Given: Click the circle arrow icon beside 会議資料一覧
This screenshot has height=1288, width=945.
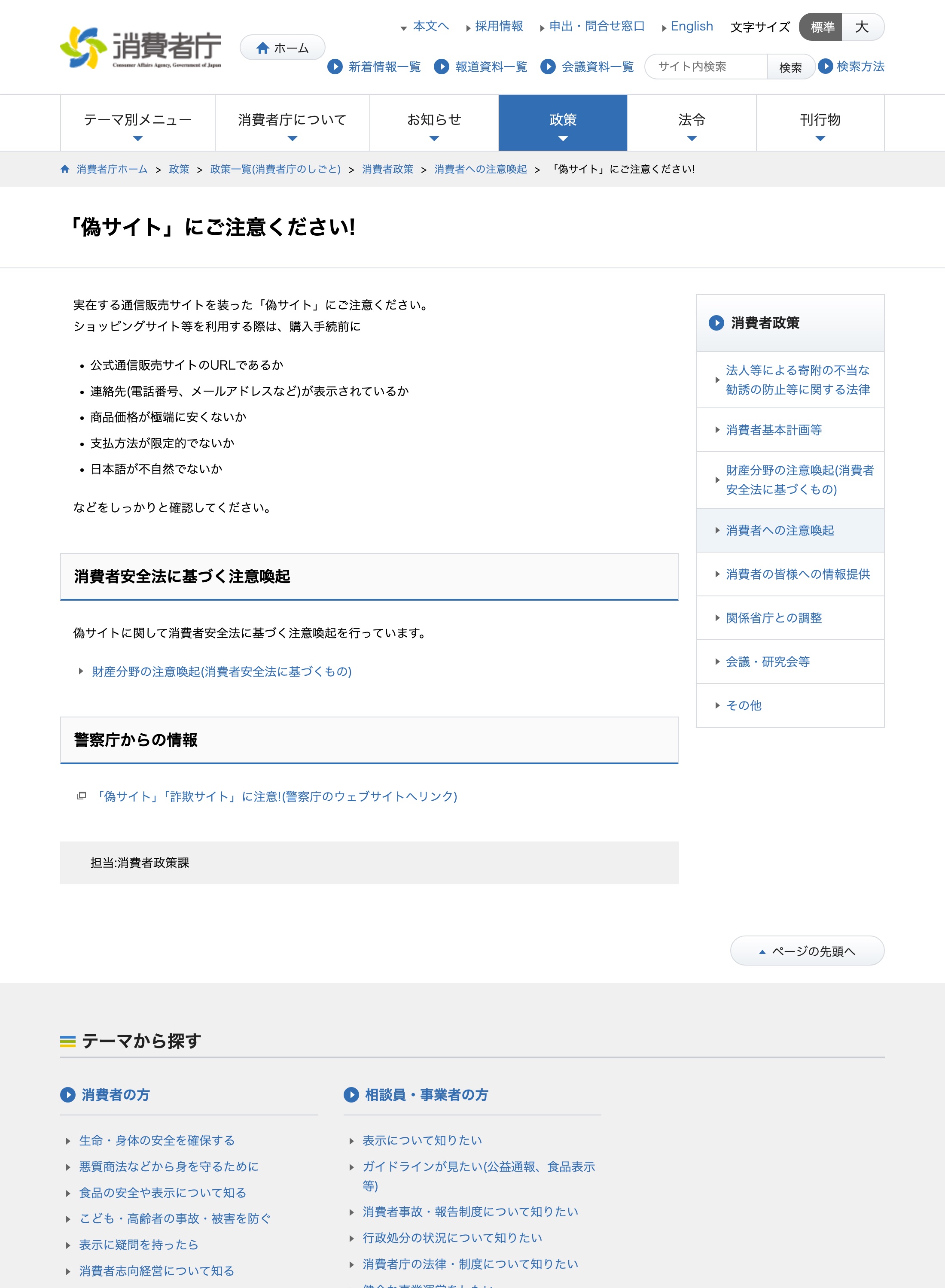Looking at the screenshot, I should [x=548, y=67].
